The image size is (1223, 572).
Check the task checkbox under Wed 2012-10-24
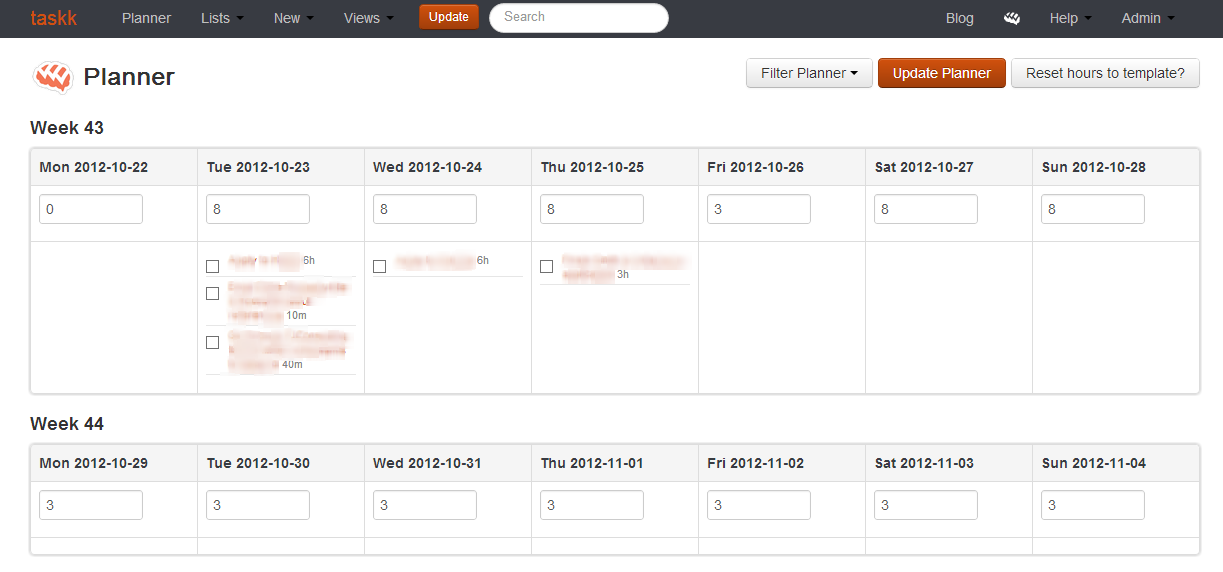379,266
